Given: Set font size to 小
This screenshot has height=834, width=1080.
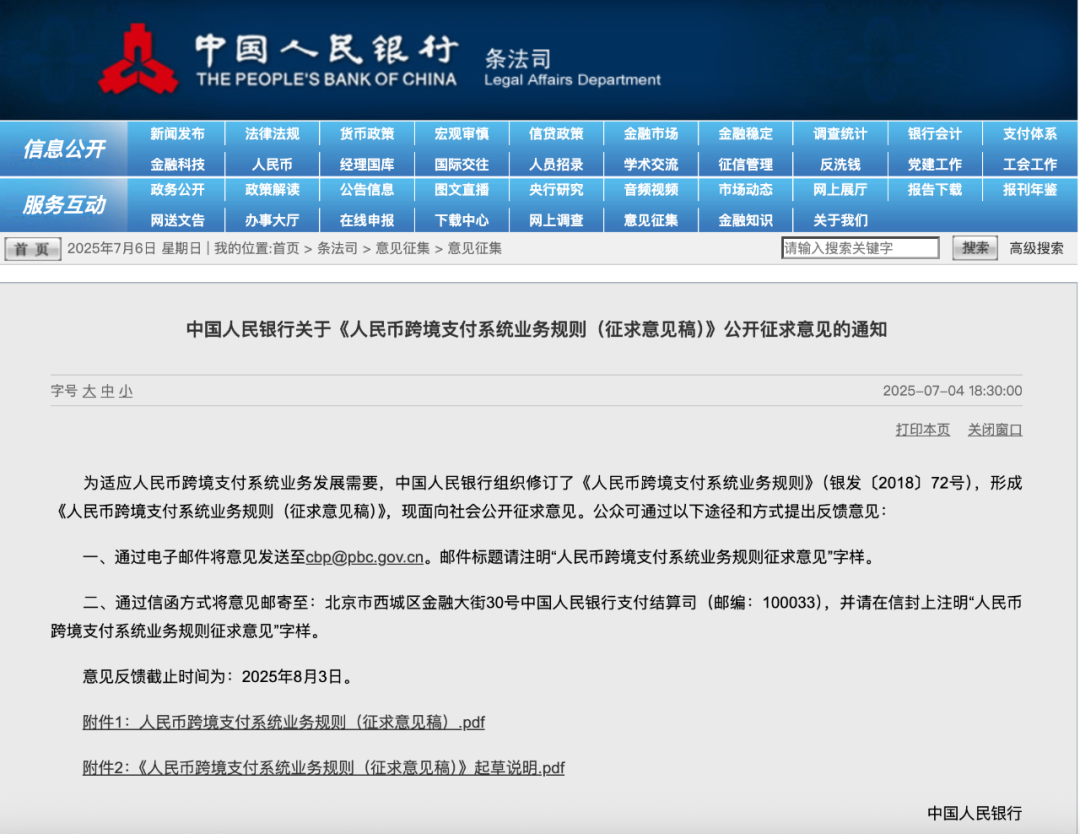Looking at the screenshot, I should (x=125, y=391).
